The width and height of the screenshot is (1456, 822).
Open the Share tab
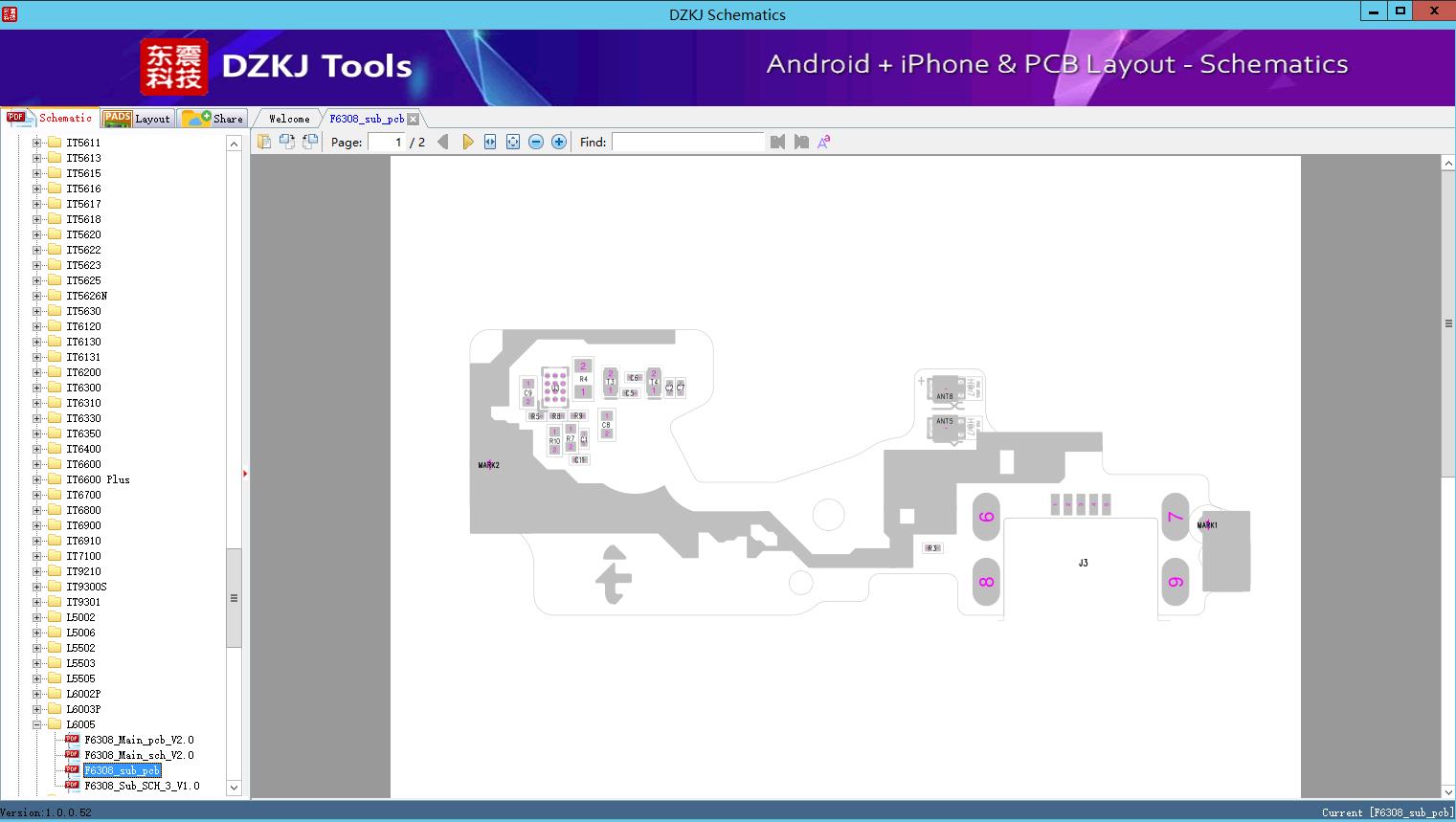pos(213,119)
